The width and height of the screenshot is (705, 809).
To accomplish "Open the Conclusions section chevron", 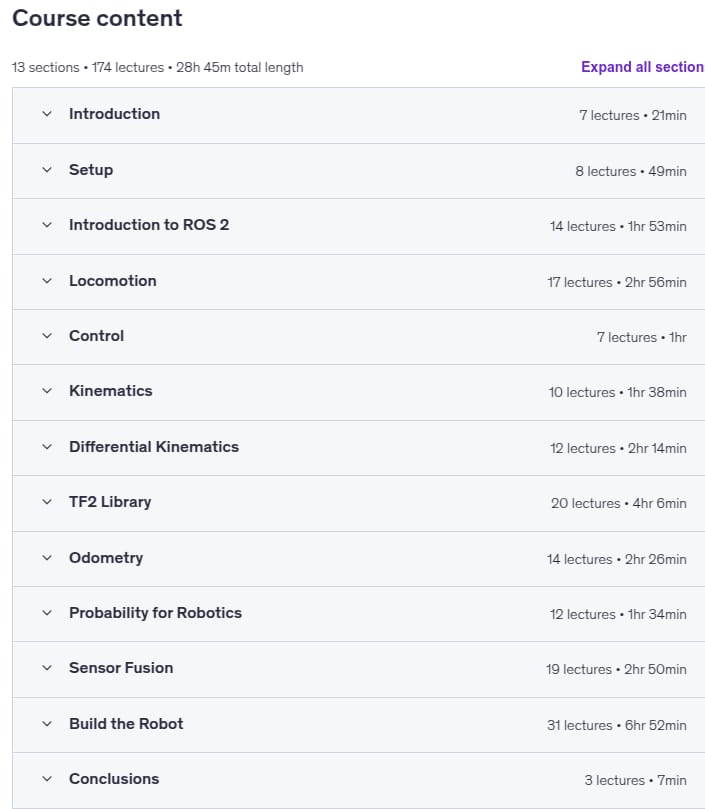I will coord(47,779).
